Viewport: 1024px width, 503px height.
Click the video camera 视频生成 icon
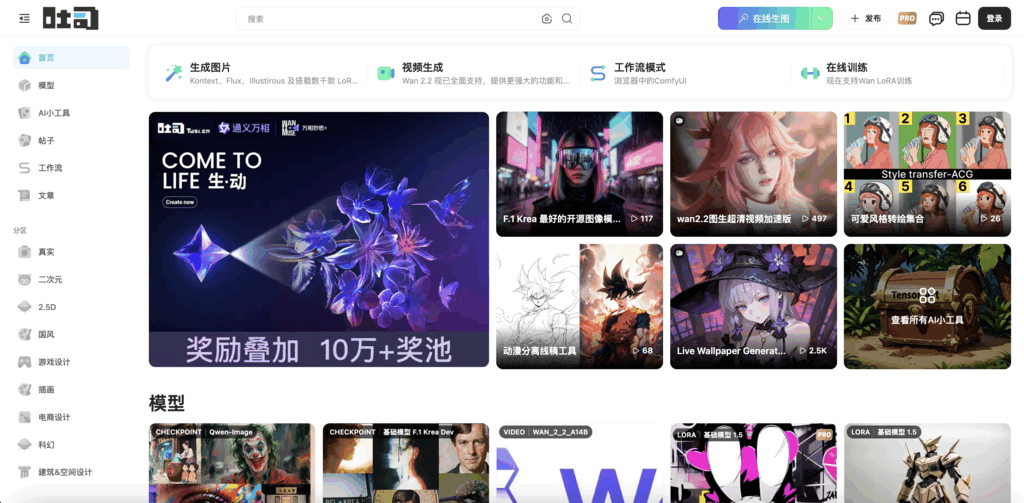pos(386,73)
